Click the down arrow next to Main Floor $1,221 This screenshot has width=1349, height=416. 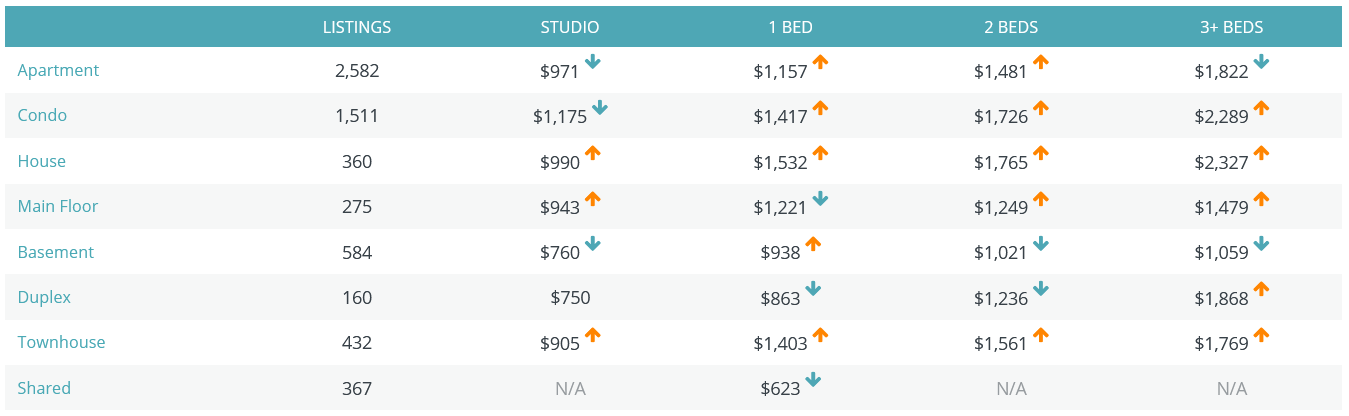[821, 198]
